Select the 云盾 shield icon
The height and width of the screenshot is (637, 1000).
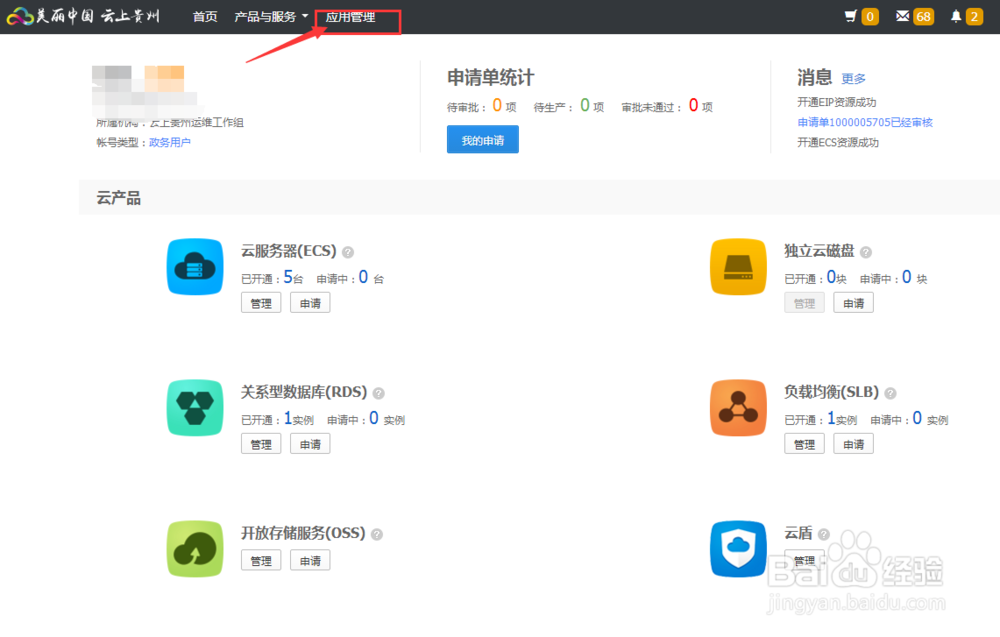(738, 549)
